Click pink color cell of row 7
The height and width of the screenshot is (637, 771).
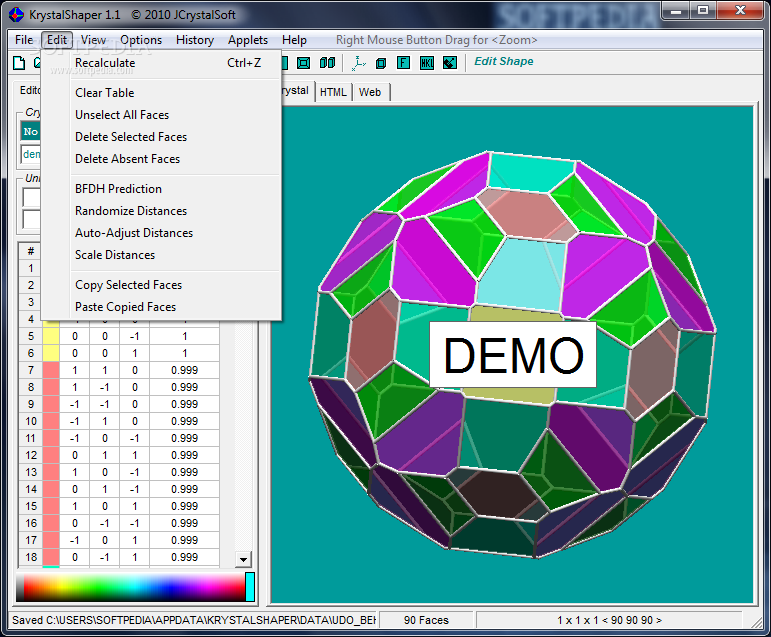[x=51, y=370]
